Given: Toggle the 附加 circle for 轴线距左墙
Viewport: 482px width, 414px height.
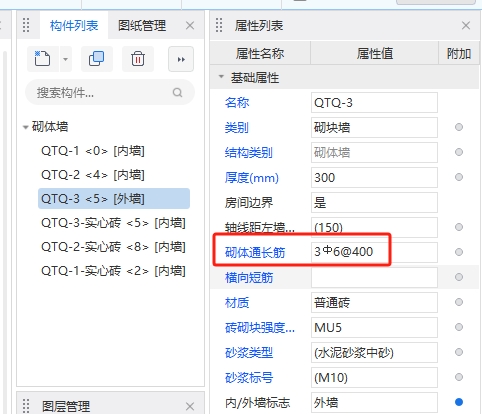Looking at the screenshot, I should 459,227.
